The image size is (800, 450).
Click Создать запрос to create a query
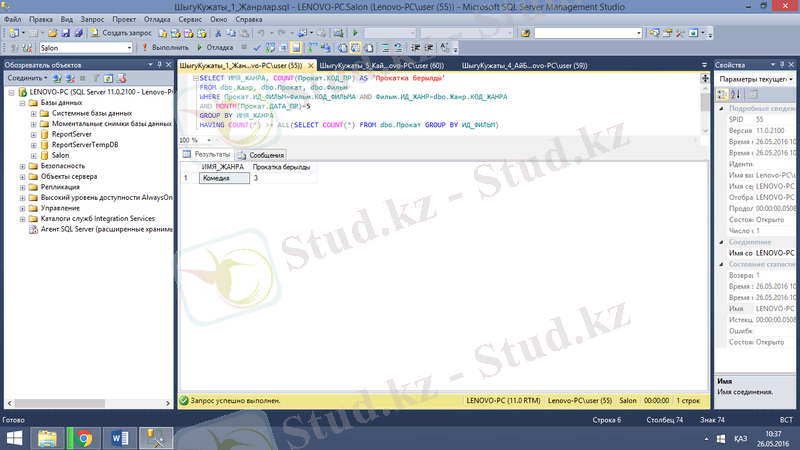(121, 33)
